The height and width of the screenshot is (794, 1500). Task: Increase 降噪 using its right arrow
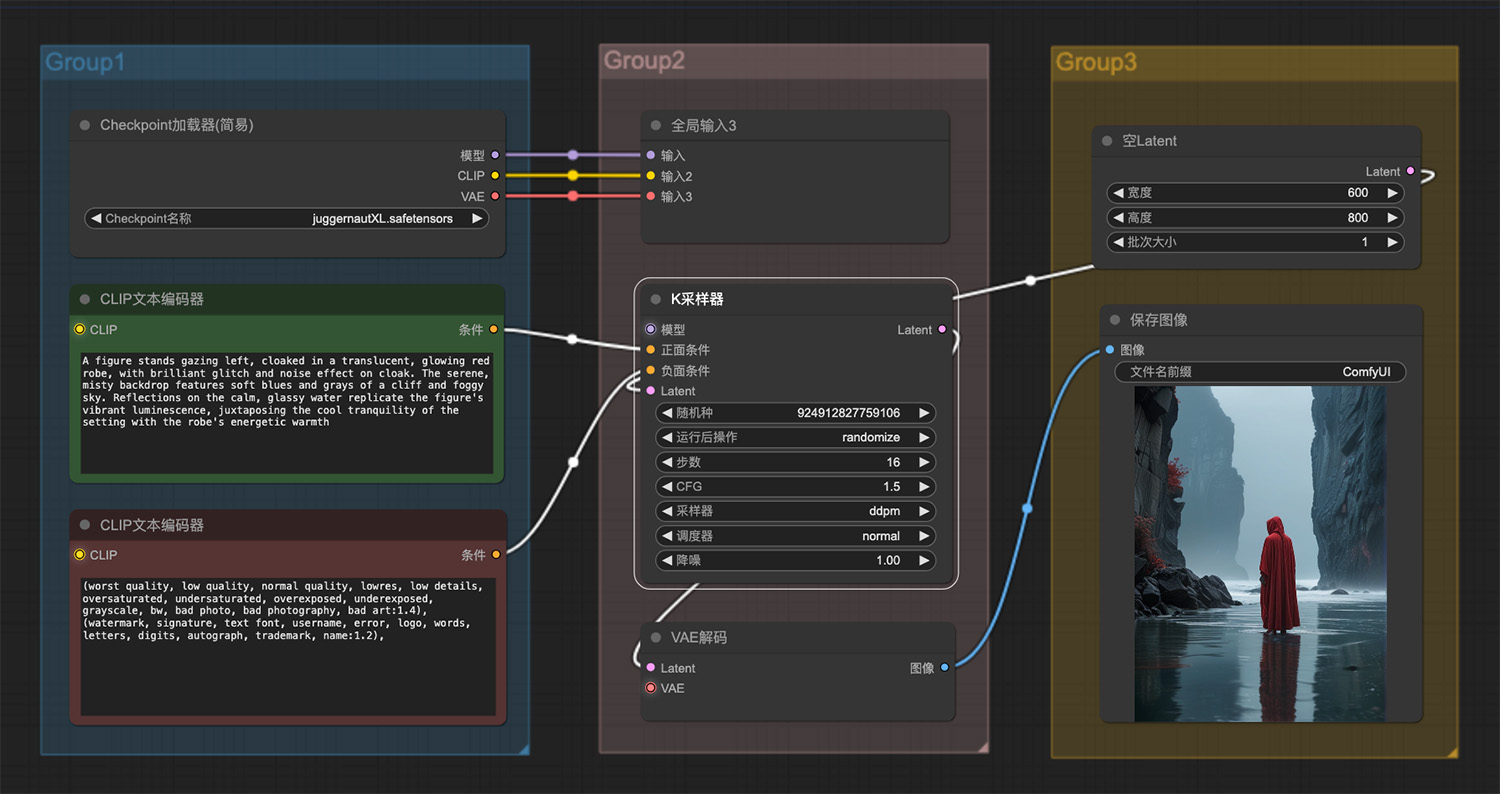pos(924,560)
